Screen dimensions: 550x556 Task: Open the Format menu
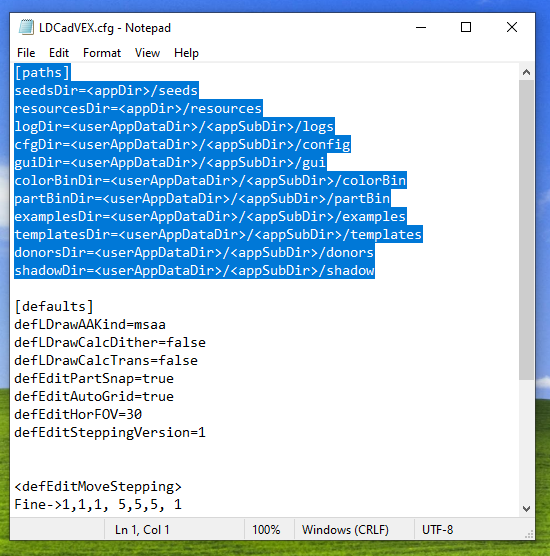click(102, 53)
